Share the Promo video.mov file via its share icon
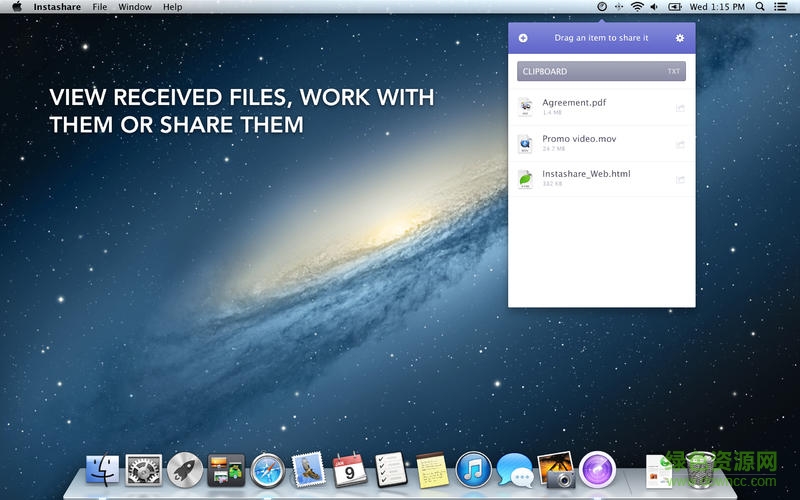Viewport: 800px width, 500px height. 680,144
